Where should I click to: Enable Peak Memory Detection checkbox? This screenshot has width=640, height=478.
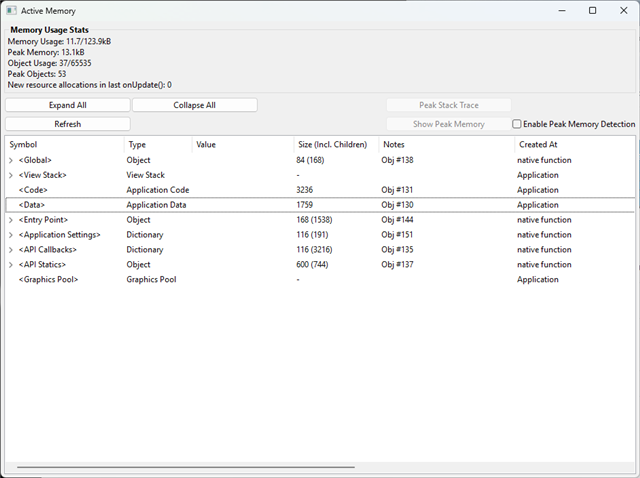(517, 124)
